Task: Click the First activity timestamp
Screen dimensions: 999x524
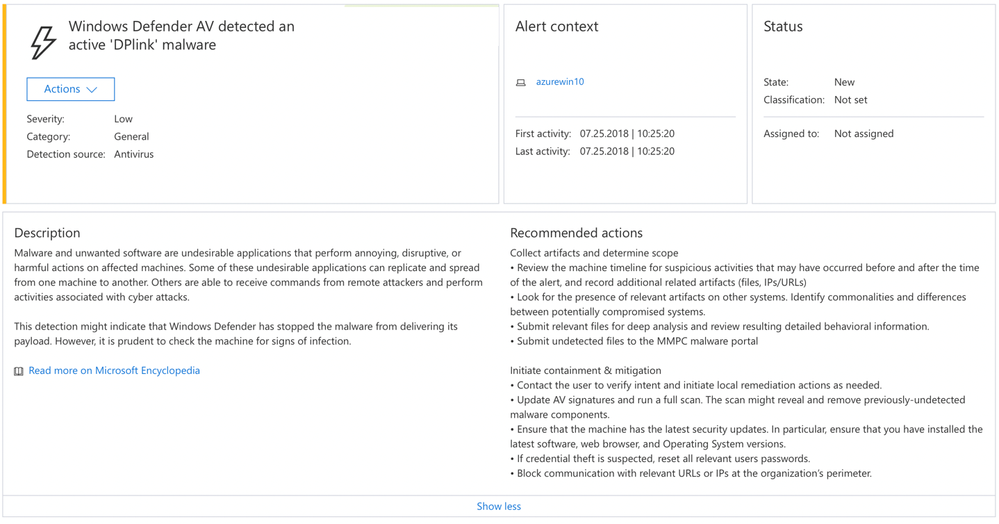Action: click(627, 134)
